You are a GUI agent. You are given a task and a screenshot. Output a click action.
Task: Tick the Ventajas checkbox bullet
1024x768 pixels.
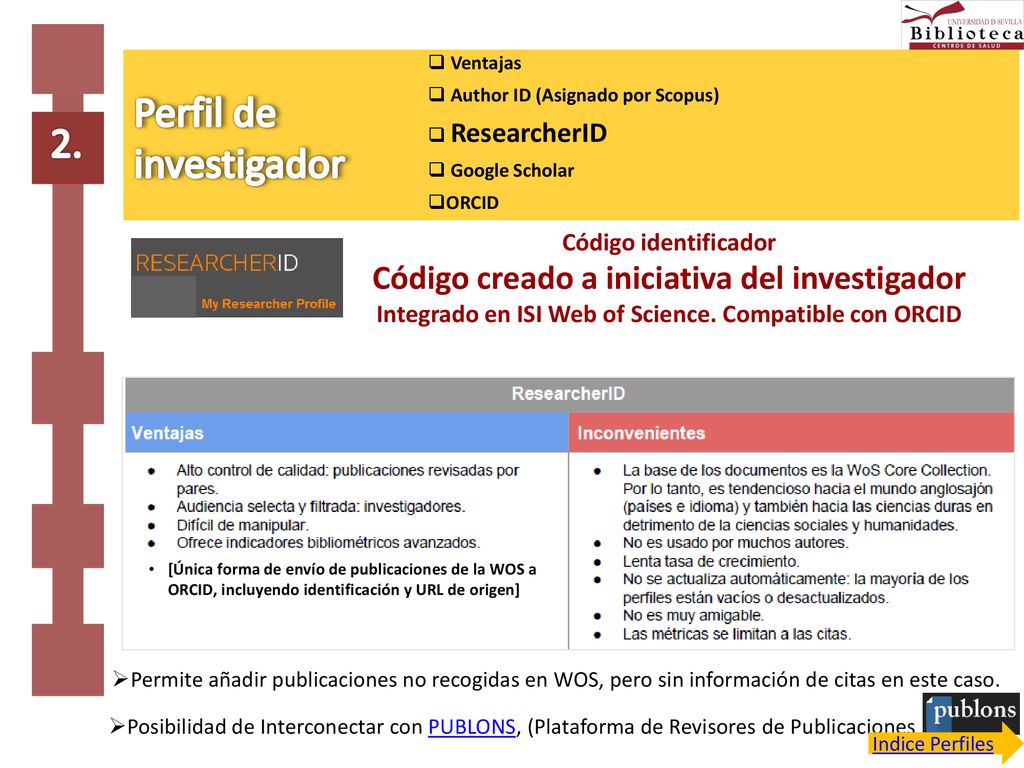click(x=436, y=62)
